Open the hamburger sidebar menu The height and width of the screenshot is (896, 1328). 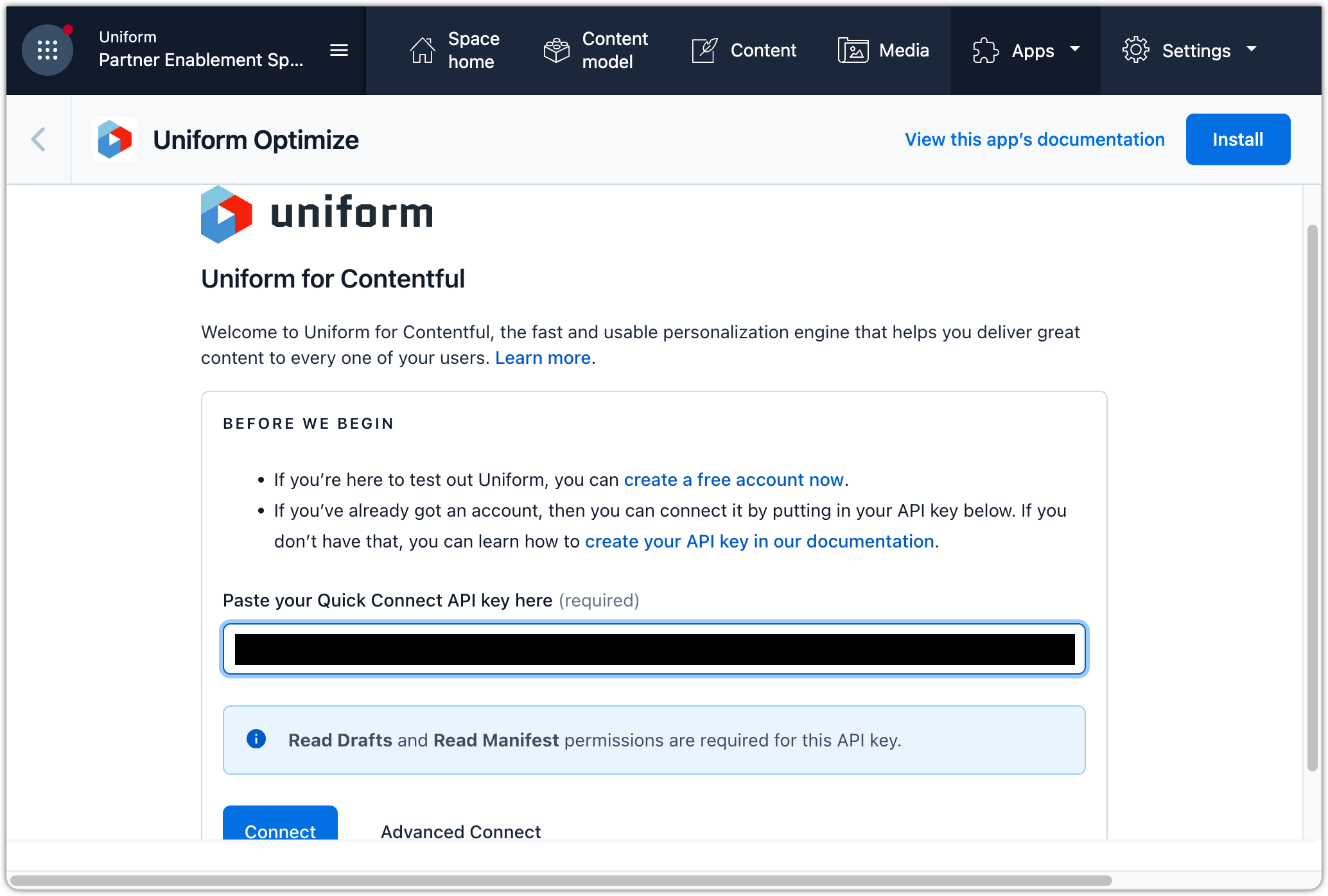click(x=339, y=50)
